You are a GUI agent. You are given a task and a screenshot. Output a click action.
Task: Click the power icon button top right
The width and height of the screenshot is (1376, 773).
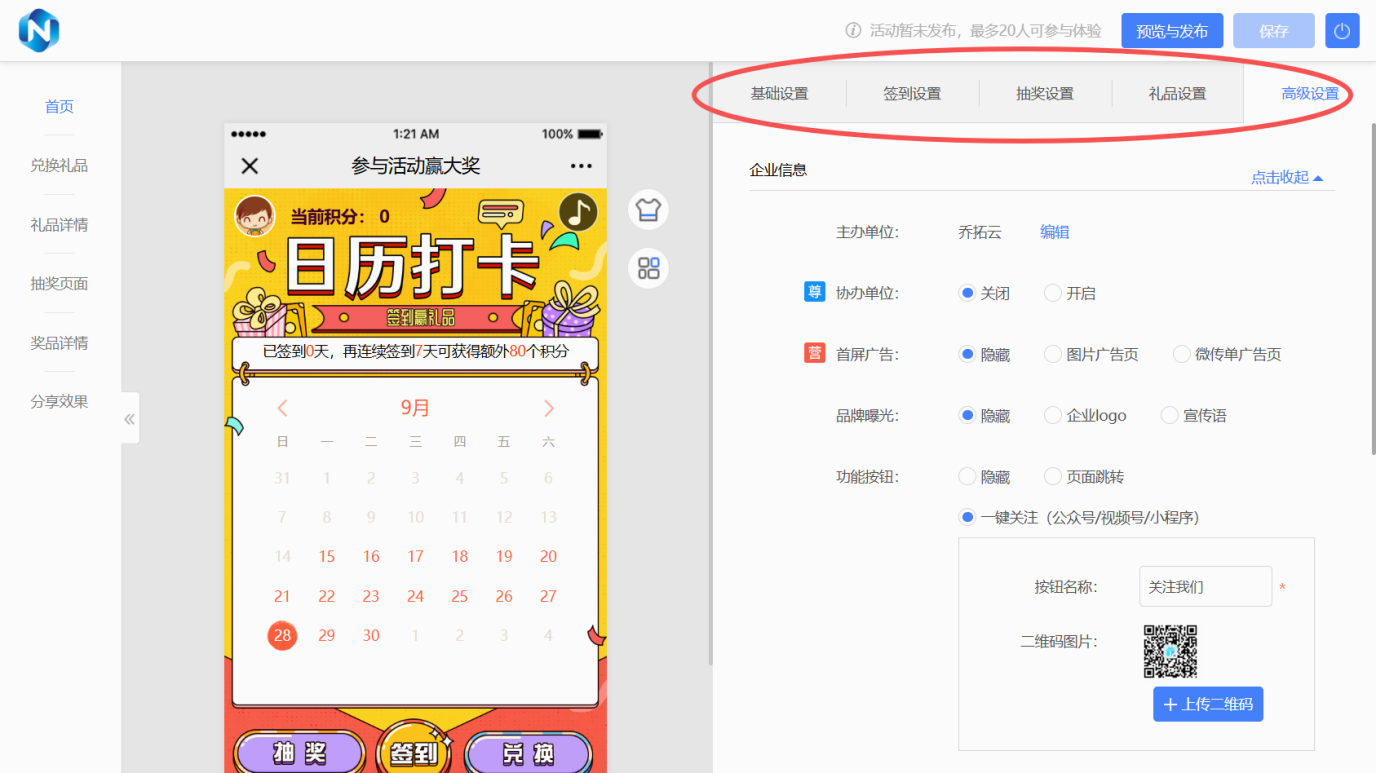tap(1342, 31)
